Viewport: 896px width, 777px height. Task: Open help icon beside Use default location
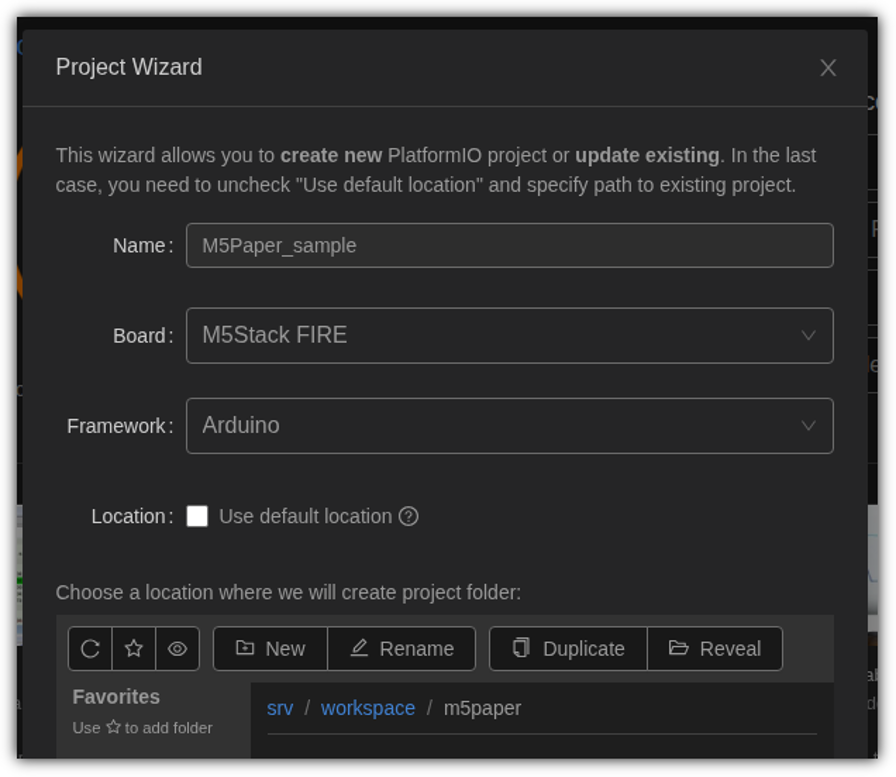point(409,516)
